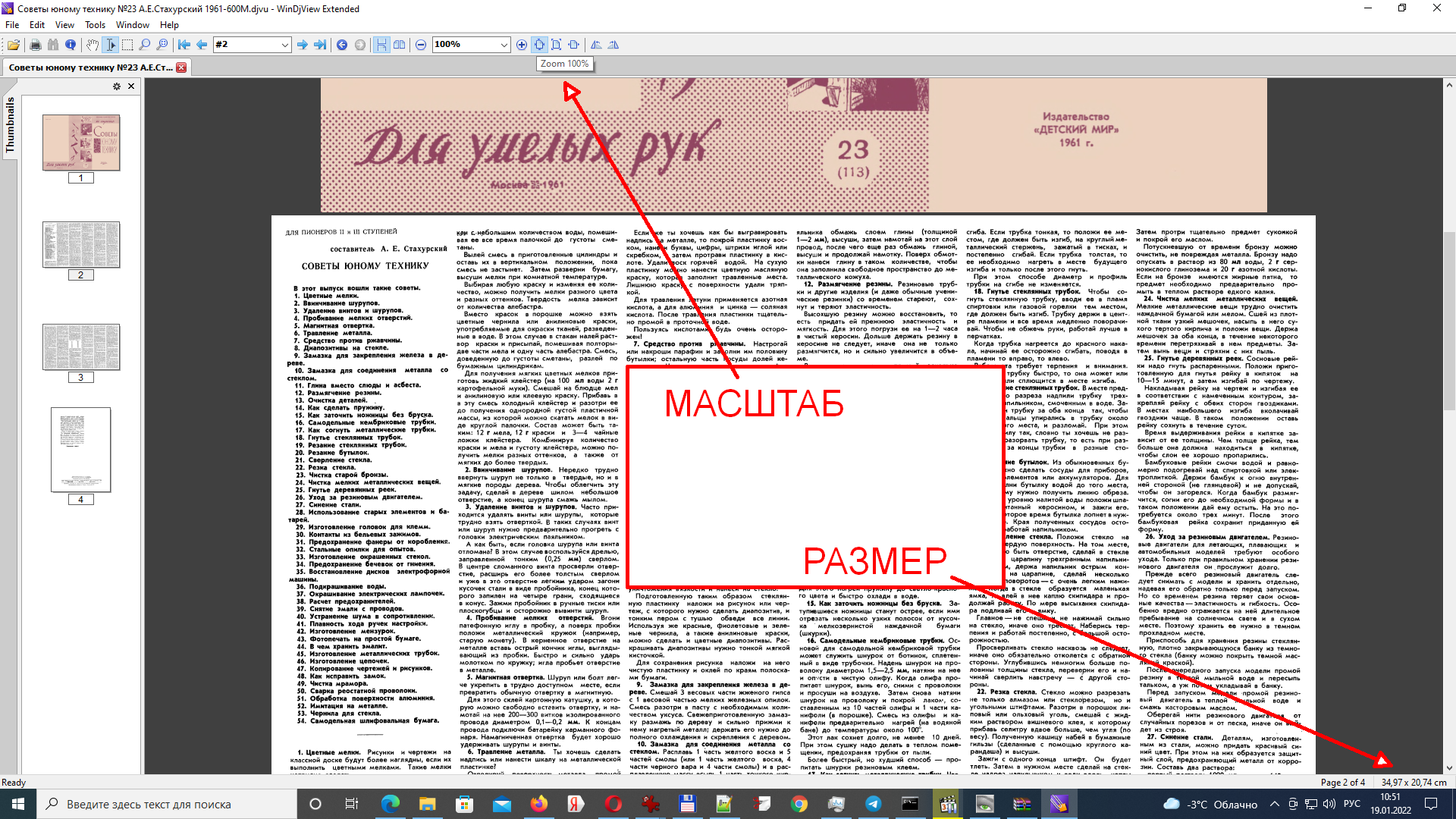The height and width of the screenshot is (819, 1456).
Task: Zoom in with the plus icon
Action: tap(522, 45)
